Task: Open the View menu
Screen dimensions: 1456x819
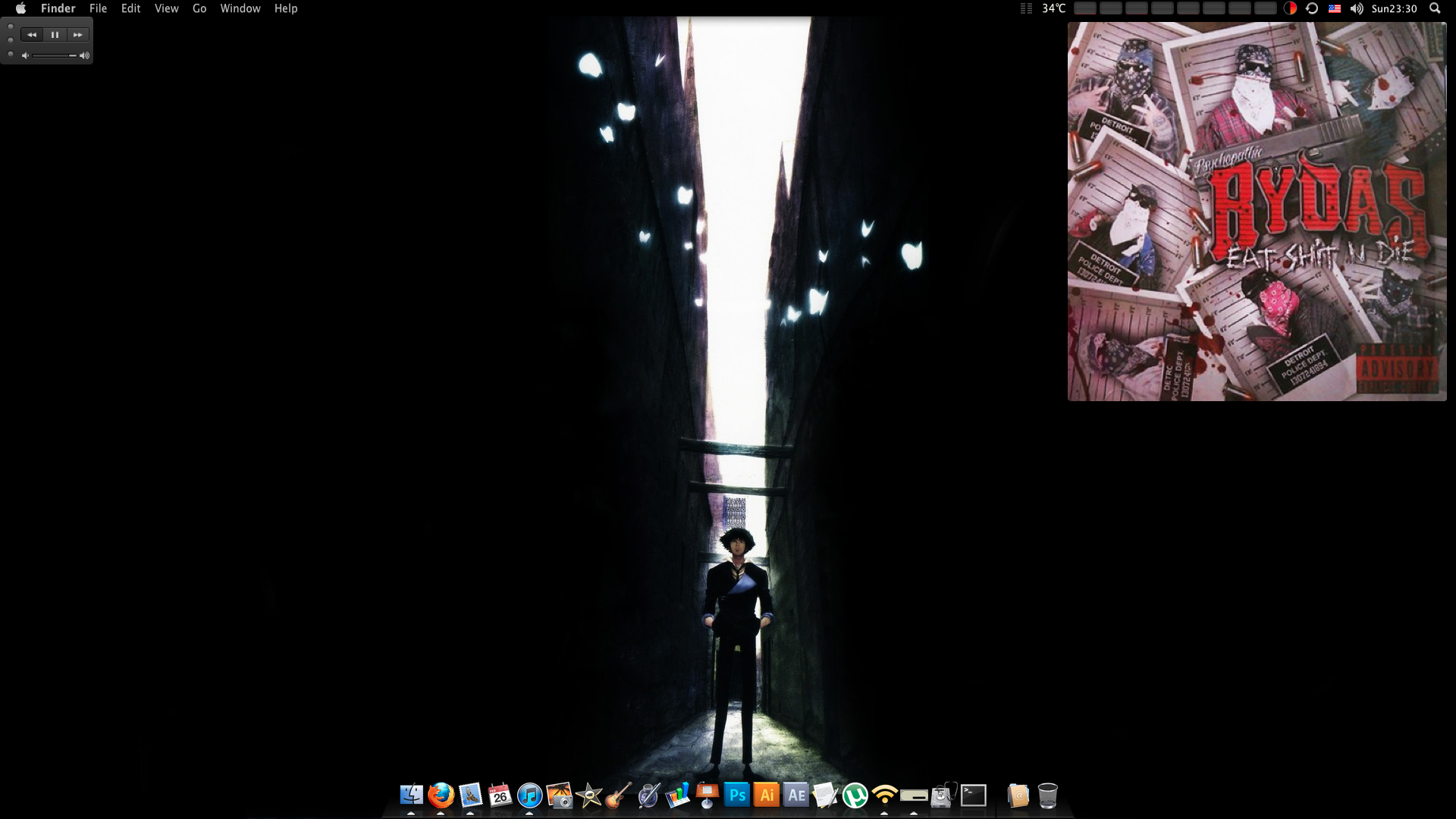Action: tap(166, 8)
